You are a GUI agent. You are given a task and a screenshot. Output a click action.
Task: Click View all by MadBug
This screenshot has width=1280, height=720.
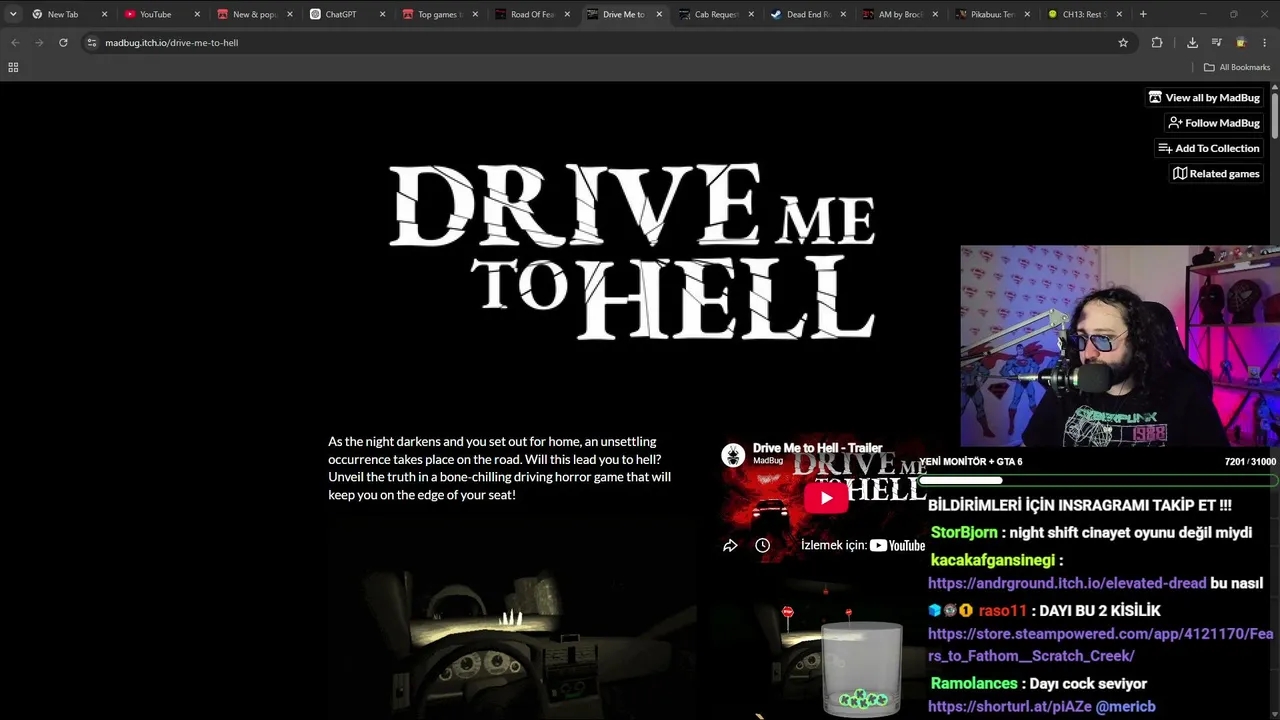tap(1204, 97)
